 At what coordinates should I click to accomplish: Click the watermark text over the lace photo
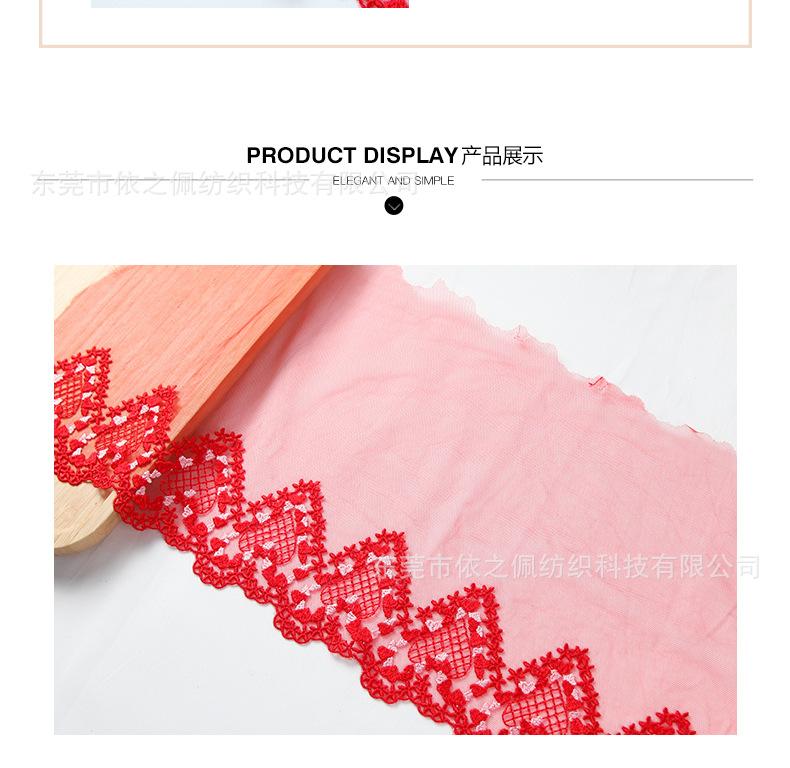567,567
